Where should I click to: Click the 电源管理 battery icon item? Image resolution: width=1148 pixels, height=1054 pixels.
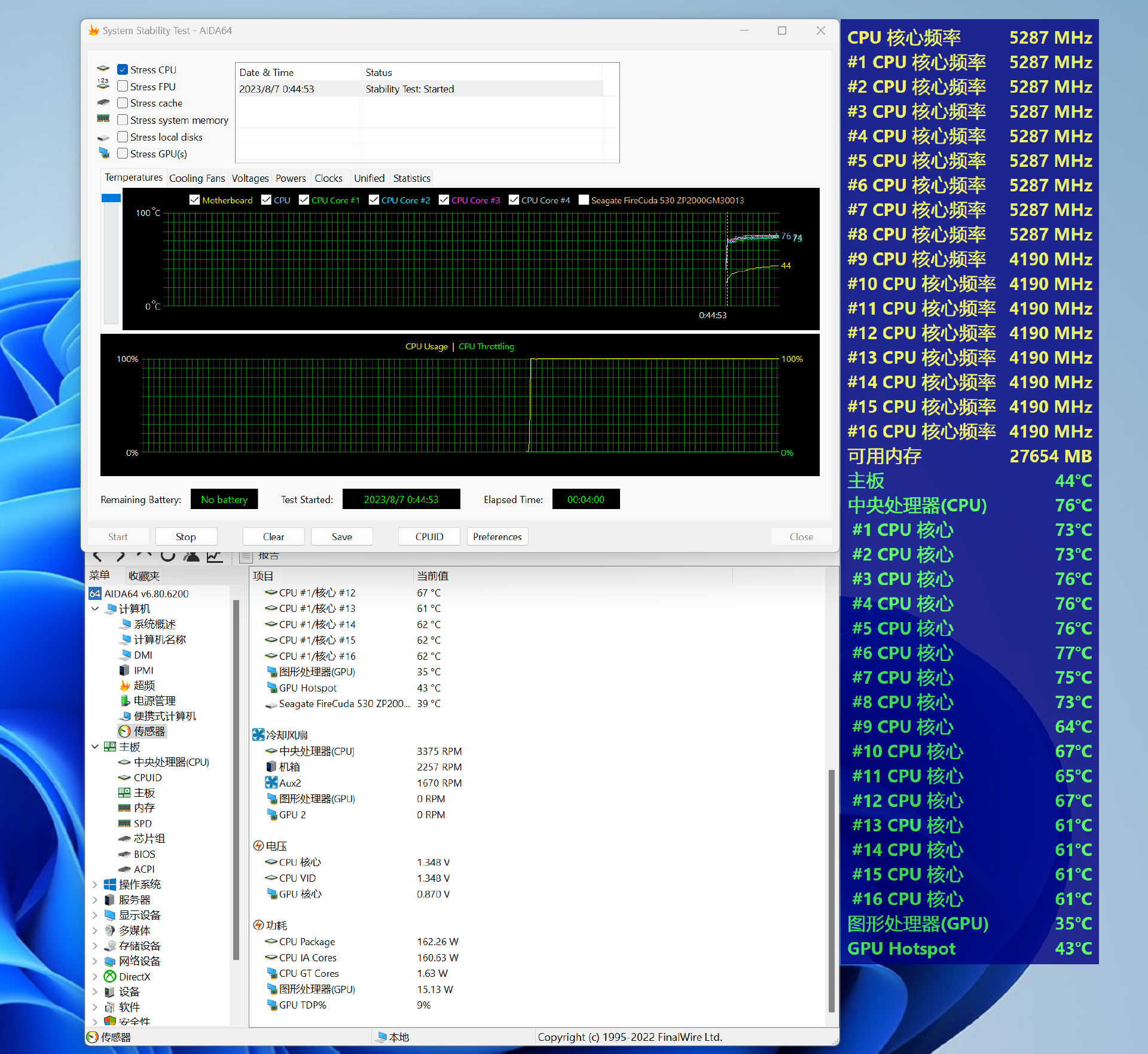pyautogui.click(x=125, y=700)
